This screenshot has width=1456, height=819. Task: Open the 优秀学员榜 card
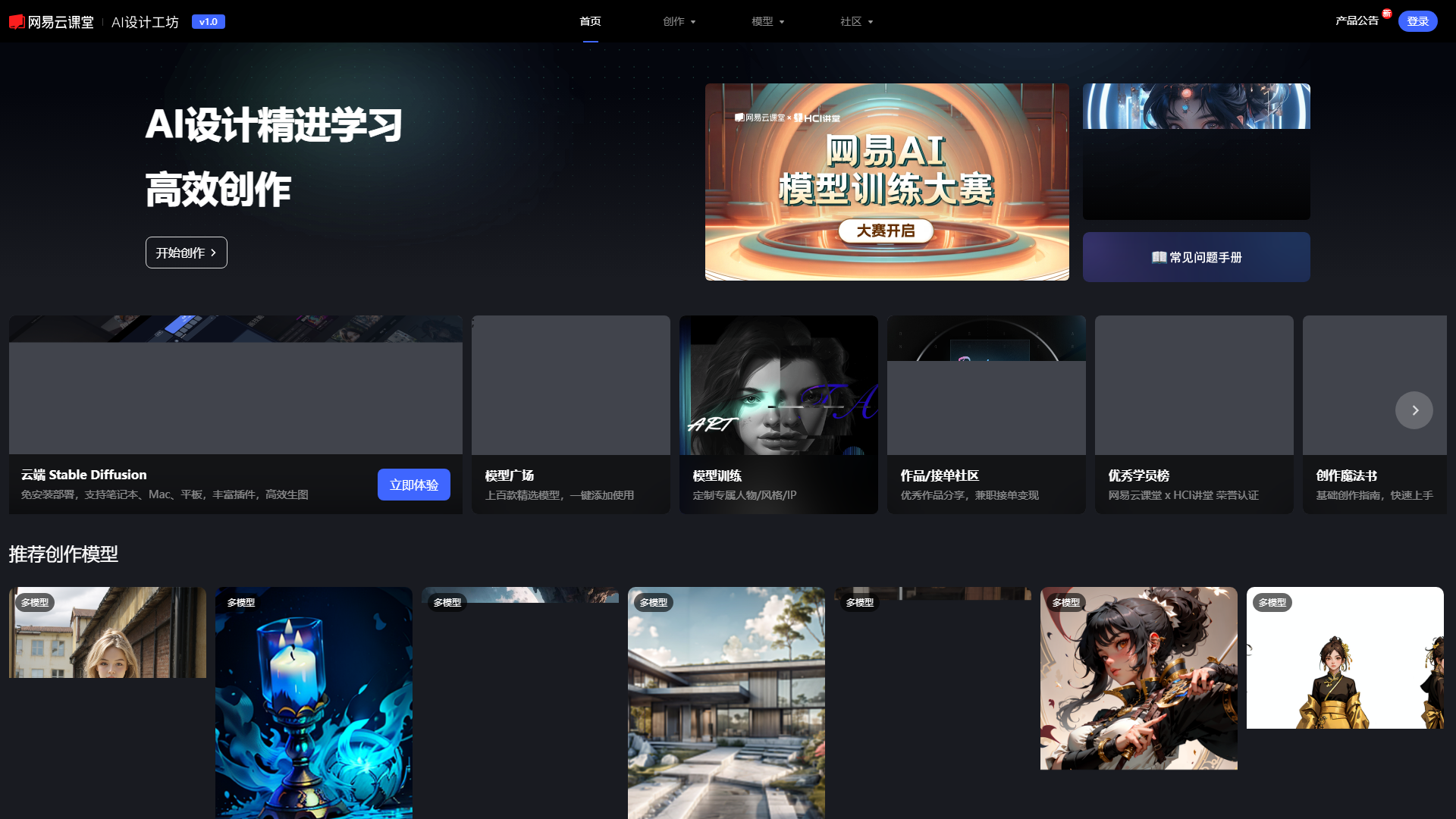point(1194,415)
